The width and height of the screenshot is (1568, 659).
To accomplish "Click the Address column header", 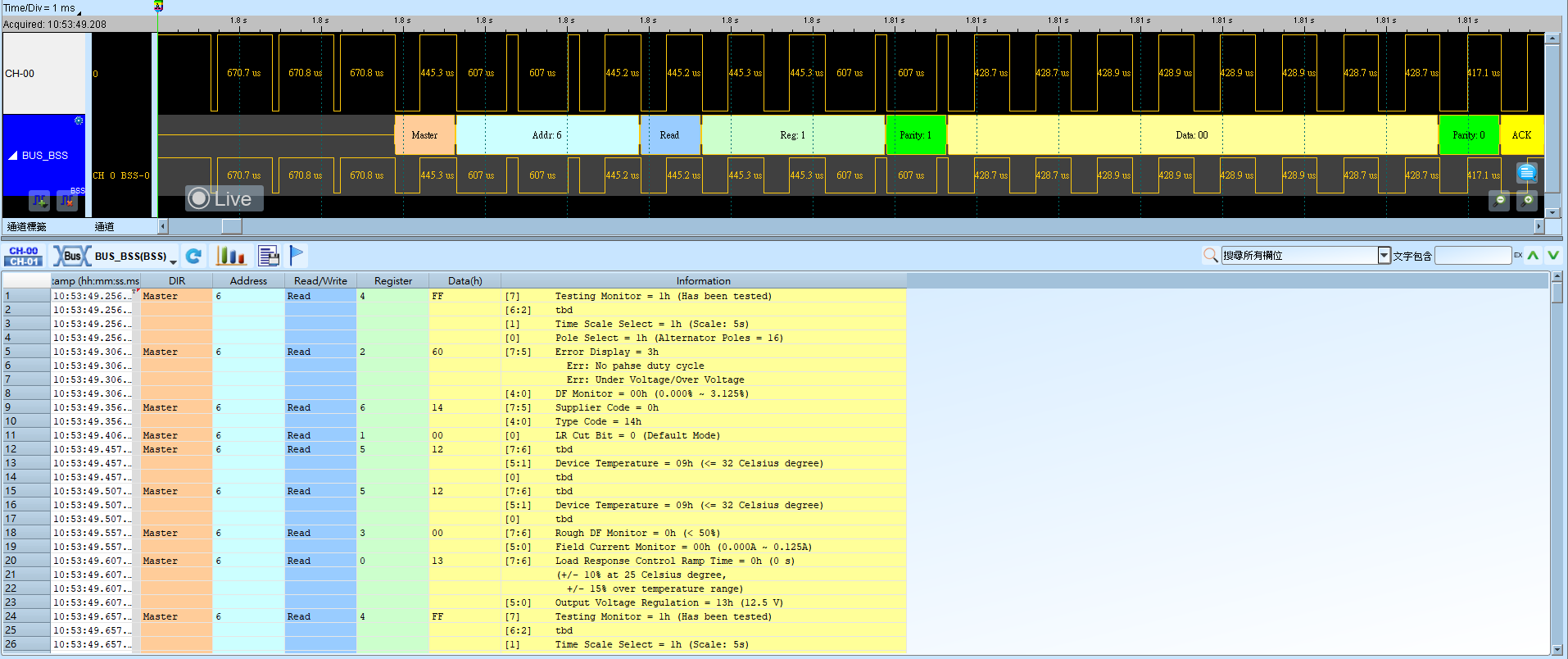I will tap(248, 280).
